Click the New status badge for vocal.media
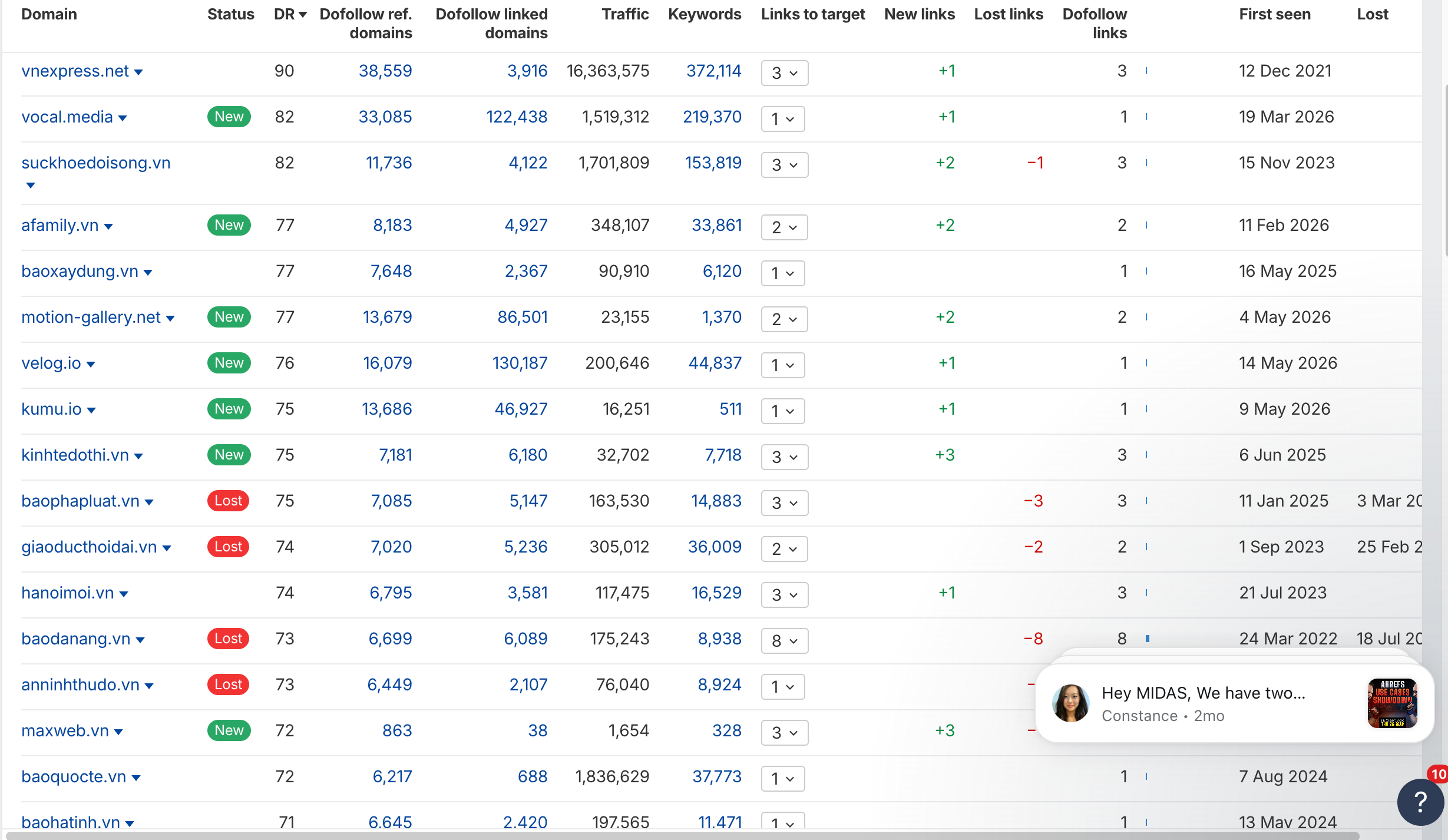1448x840 pixels. (229, 117)
